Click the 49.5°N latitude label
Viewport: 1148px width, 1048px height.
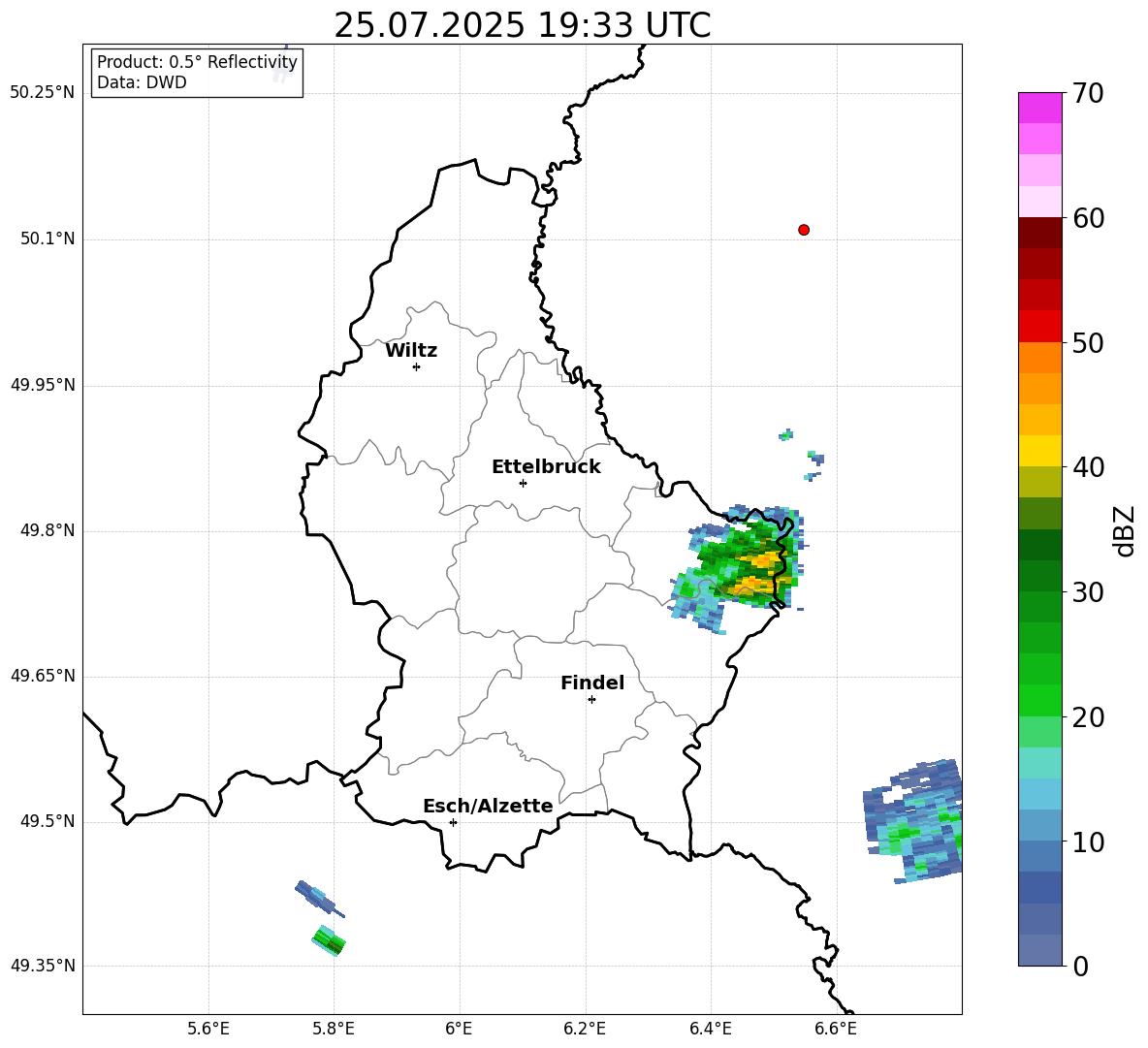[48, 821]
